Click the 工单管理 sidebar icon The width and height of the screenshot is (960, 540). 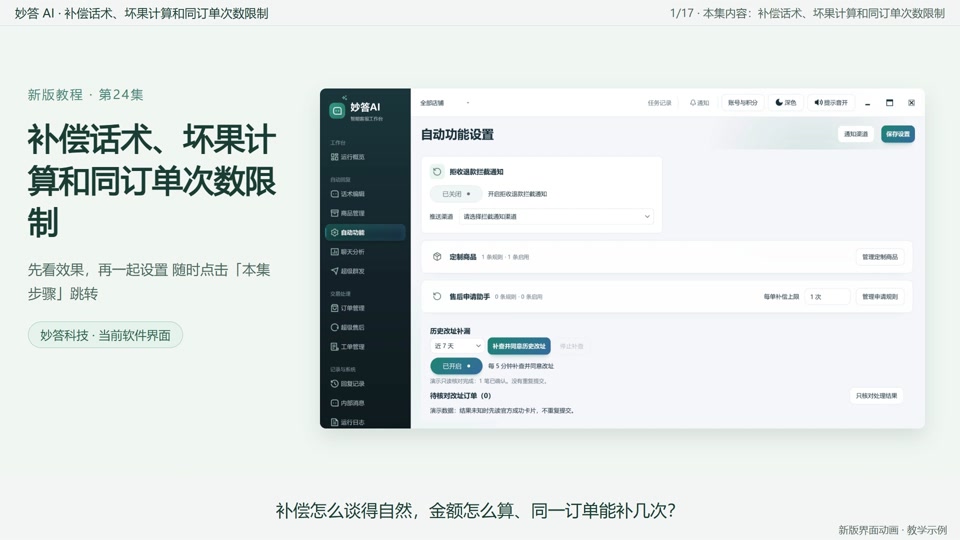tap(334, 347)
